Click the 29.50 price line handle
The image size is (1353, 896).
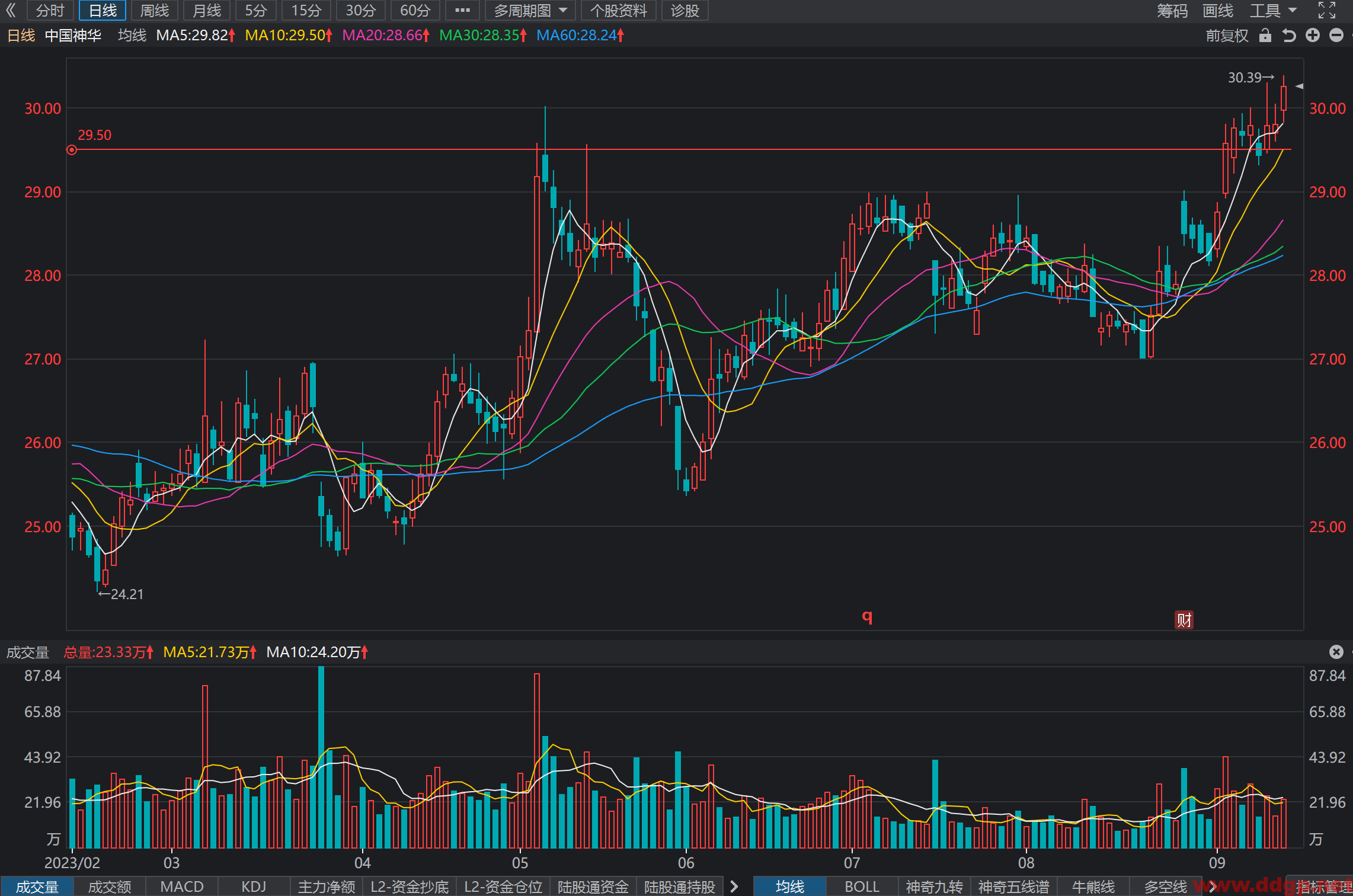72,150
